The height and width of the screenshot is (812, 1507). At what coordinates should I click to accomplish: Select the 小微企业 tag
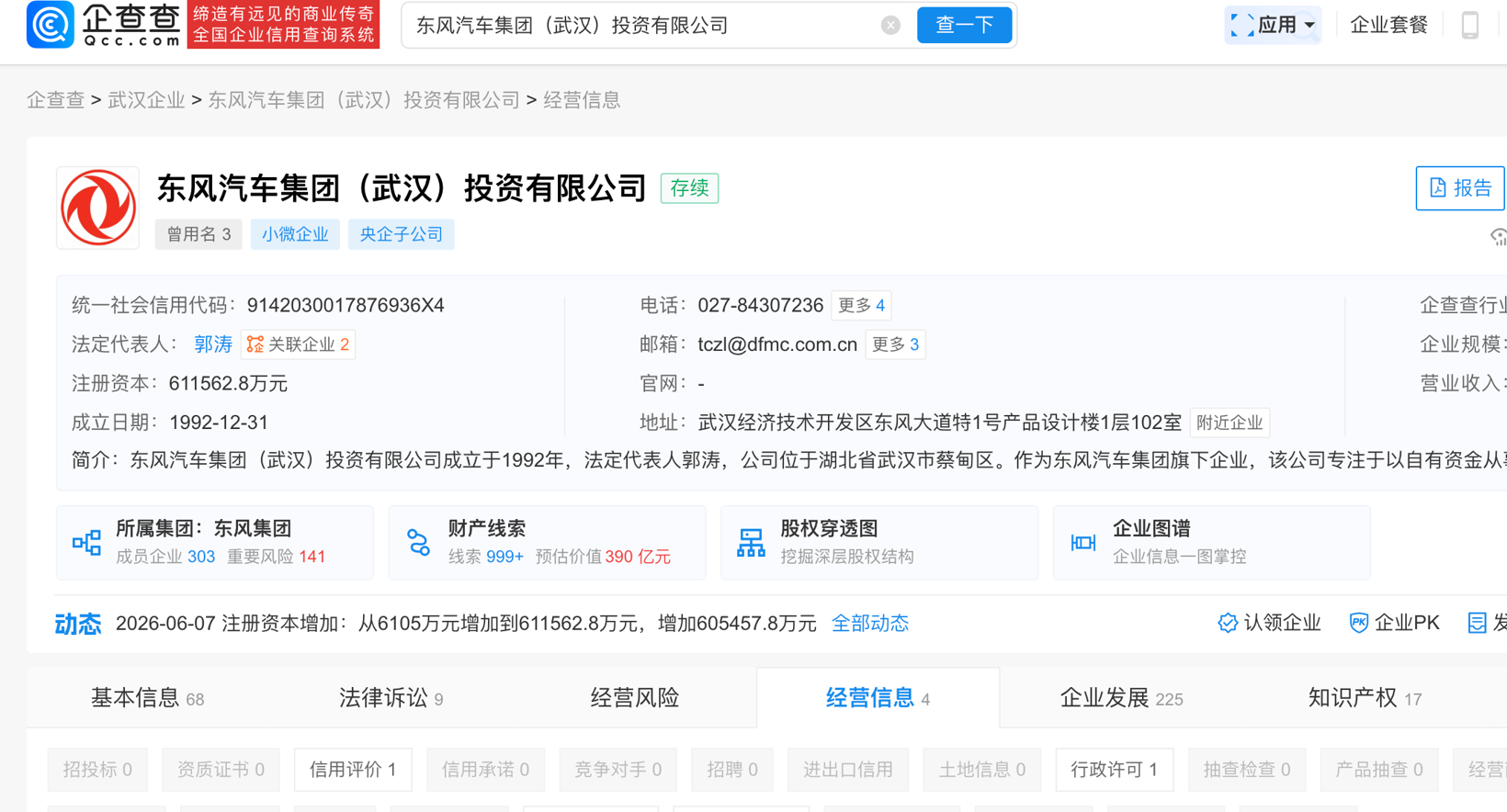click(x=295, y=234)
